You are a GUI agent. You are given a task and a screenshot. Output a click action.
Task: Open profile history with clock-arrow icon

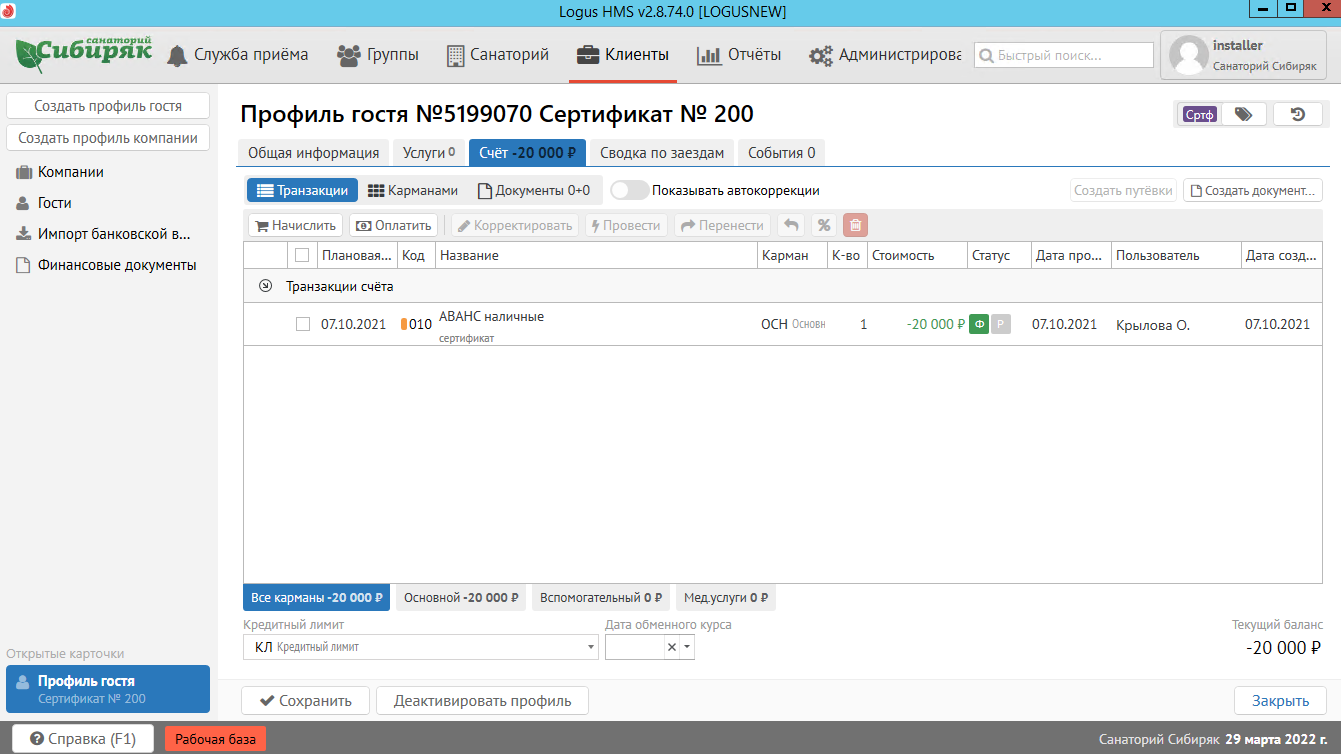click(1298, 114)
